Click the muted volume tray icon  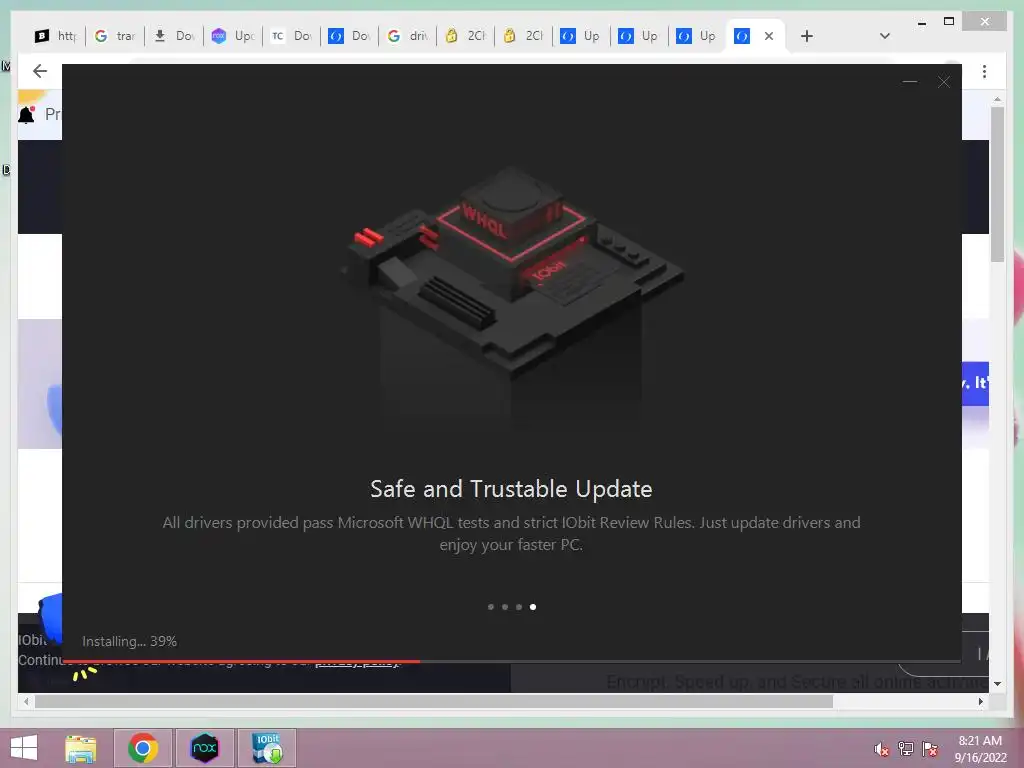[x=882, y=749]
